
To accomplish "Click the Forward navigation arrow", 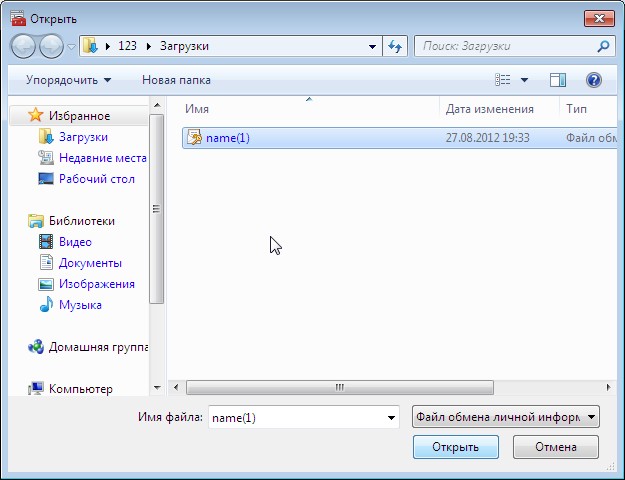I will coord(51,46).
